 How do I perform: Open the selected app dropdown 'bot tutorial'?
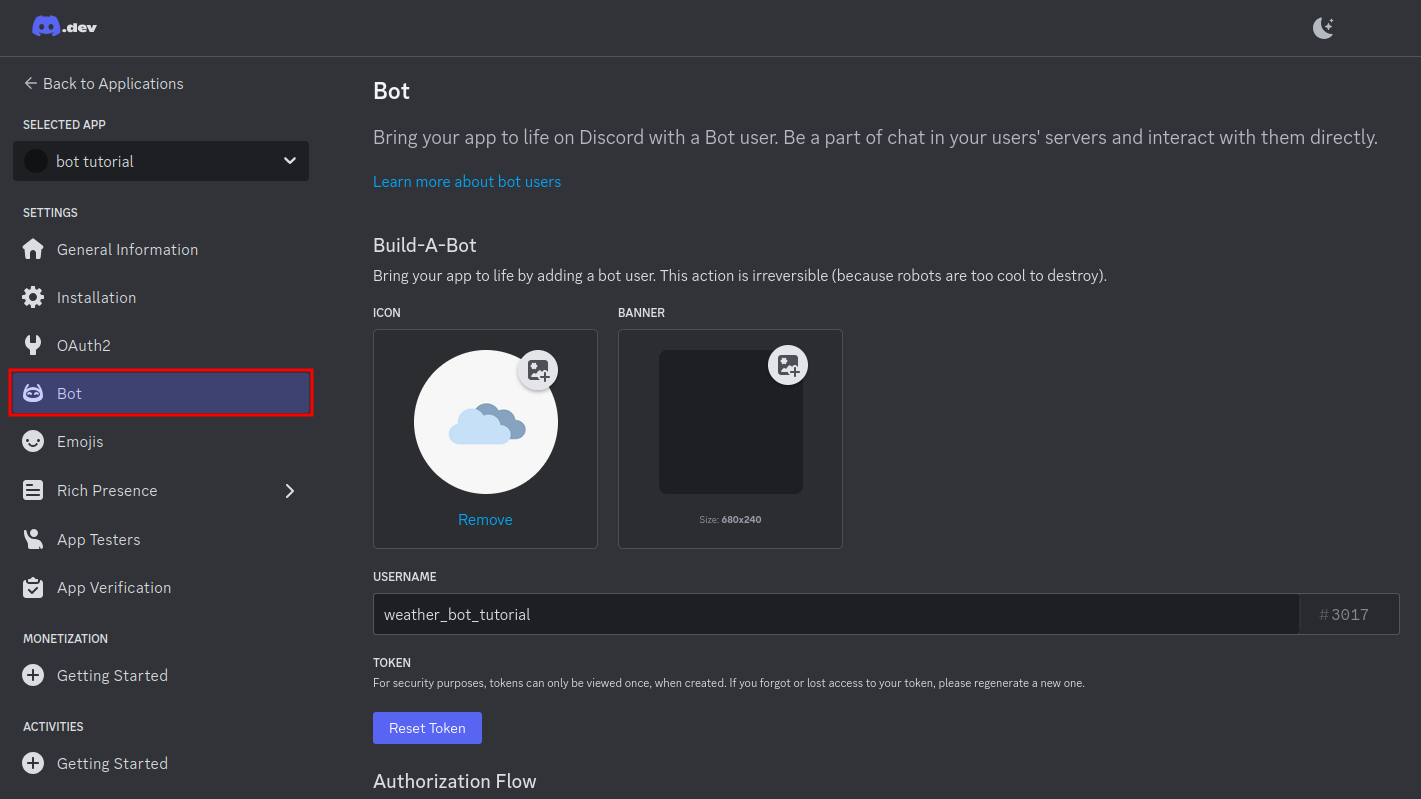point(161,161)
